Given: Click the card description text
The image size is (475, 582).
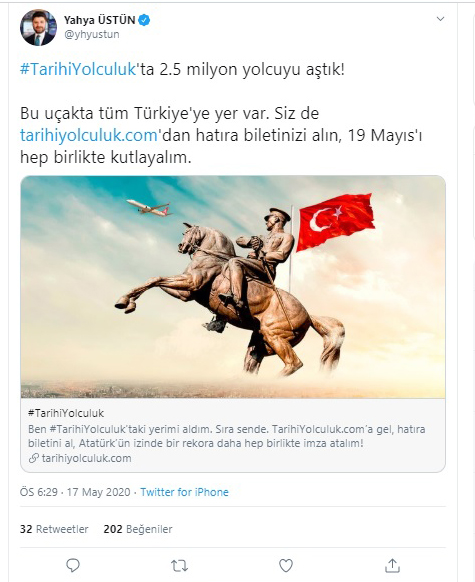Looking at the screenshot, I should [x=227, y=436].
